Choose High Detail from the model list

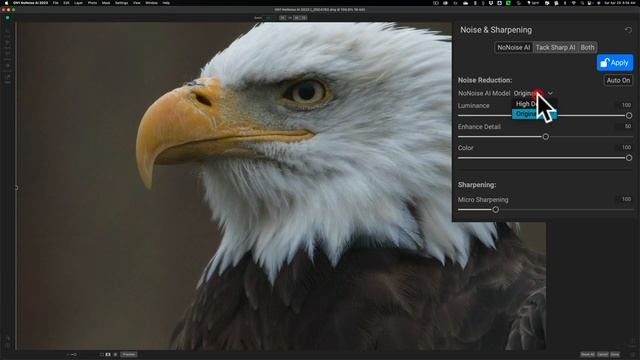[x=534, y=104]
